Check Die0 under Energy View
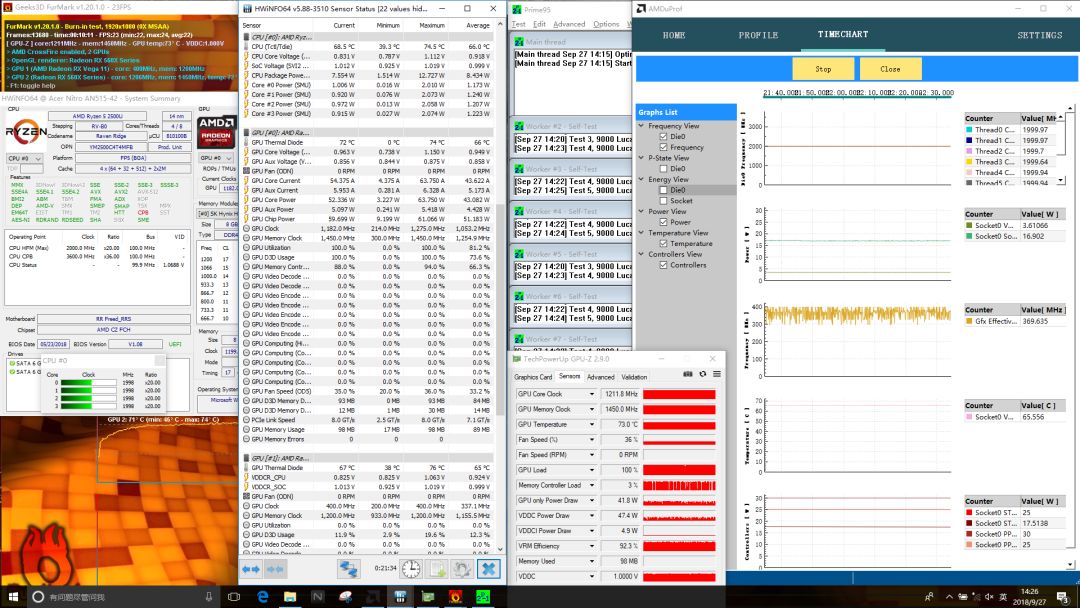The image size is (1080, 608). (x=663, y=190)
